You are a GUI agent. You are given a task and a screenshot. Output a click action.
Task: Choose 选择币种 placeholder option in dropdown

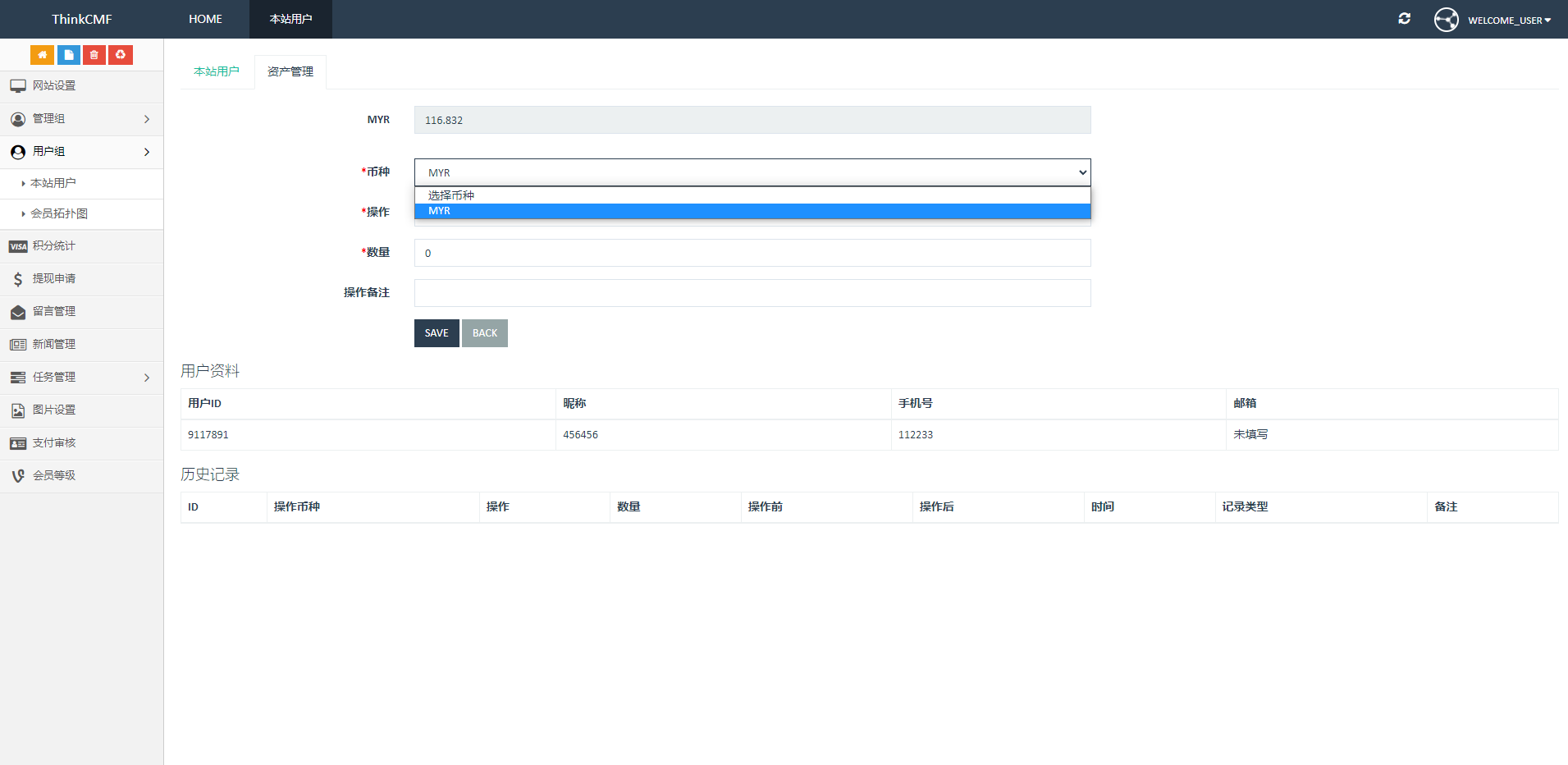(x=752, y=195)
